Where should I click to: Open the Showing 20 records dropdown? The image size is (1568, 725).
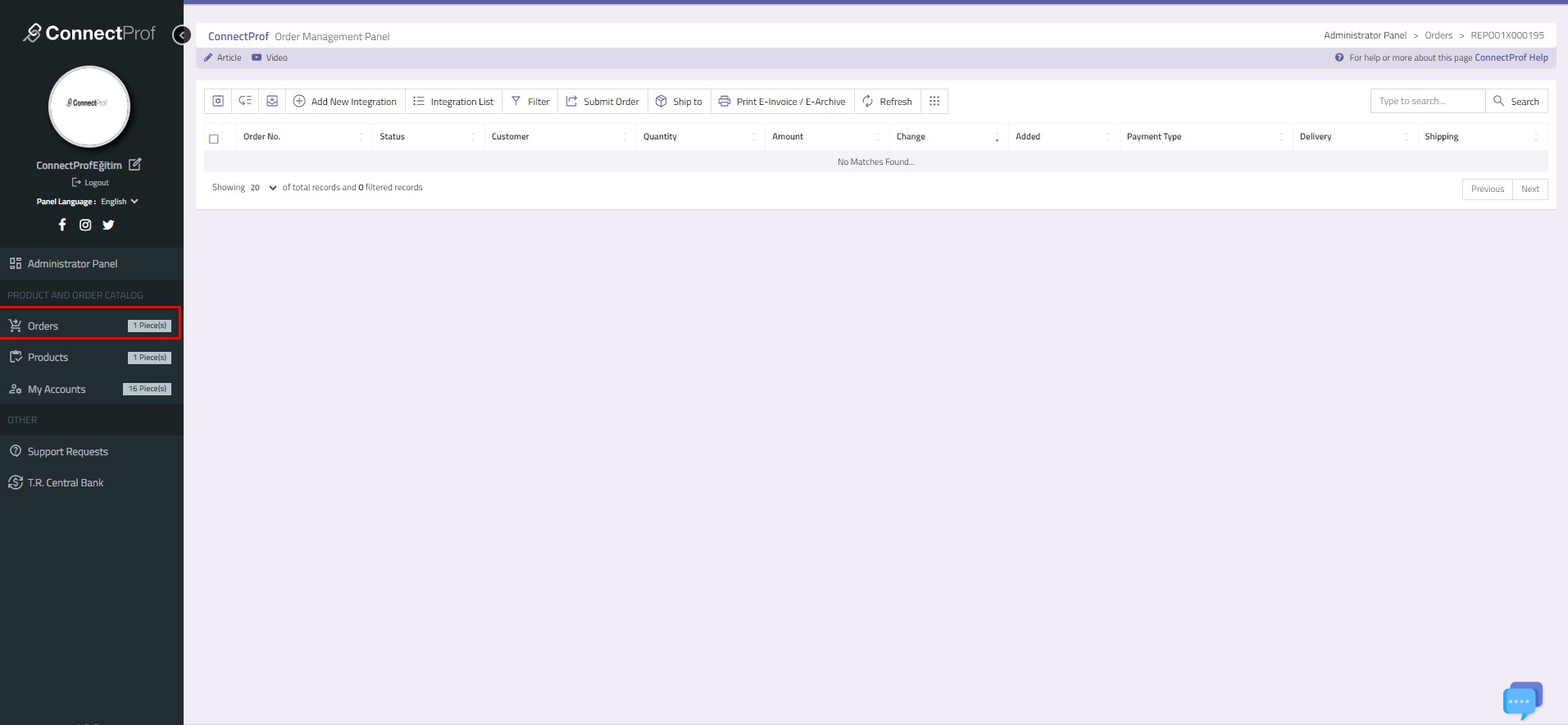coord(263,188)
